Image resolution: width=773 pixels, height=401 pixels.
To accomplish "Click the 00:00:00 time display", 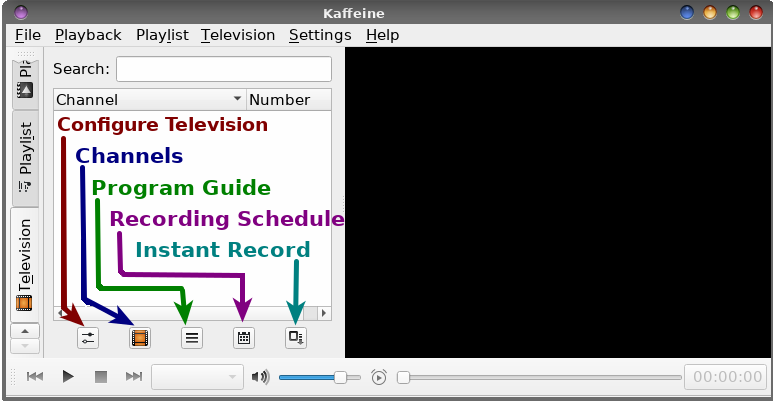I will 726,377.
